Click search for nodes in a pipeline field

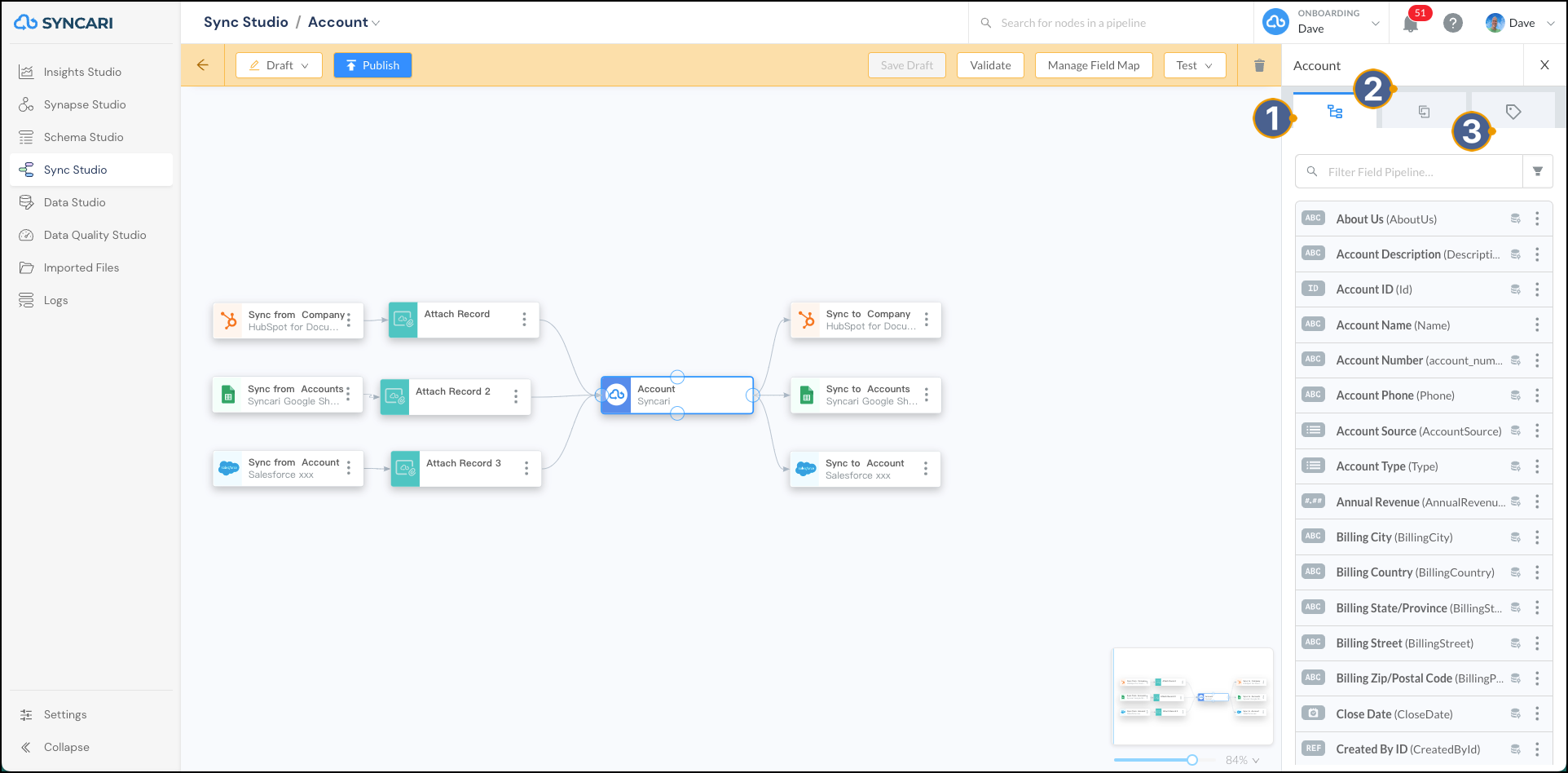tap(1112, 23)
